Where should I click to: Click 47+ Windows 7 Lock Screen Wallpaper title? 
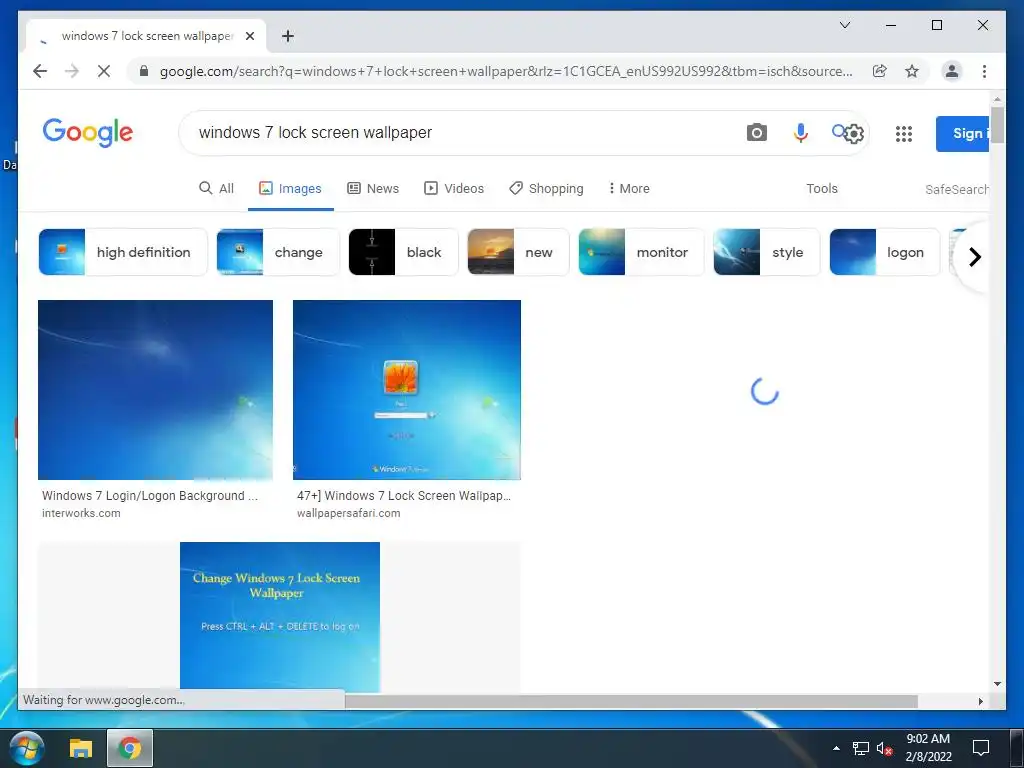[404, 496]
